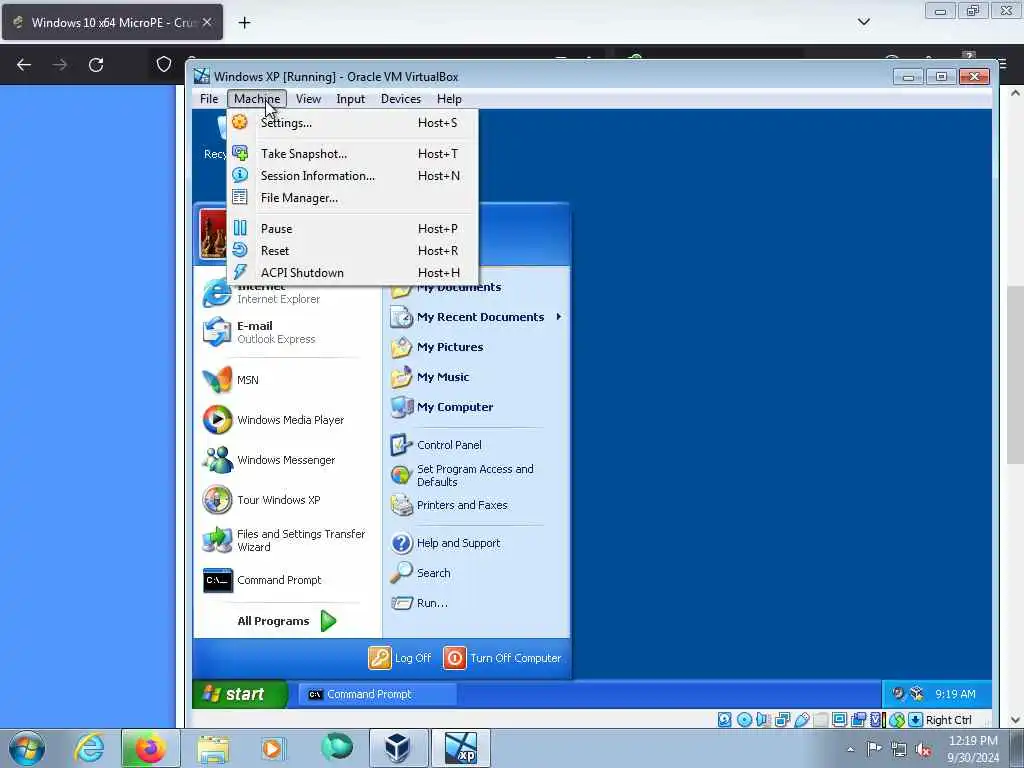Open Windows Explorer folder on taskbar
This screenshot has width=1024, height=768.
(213, 749)
